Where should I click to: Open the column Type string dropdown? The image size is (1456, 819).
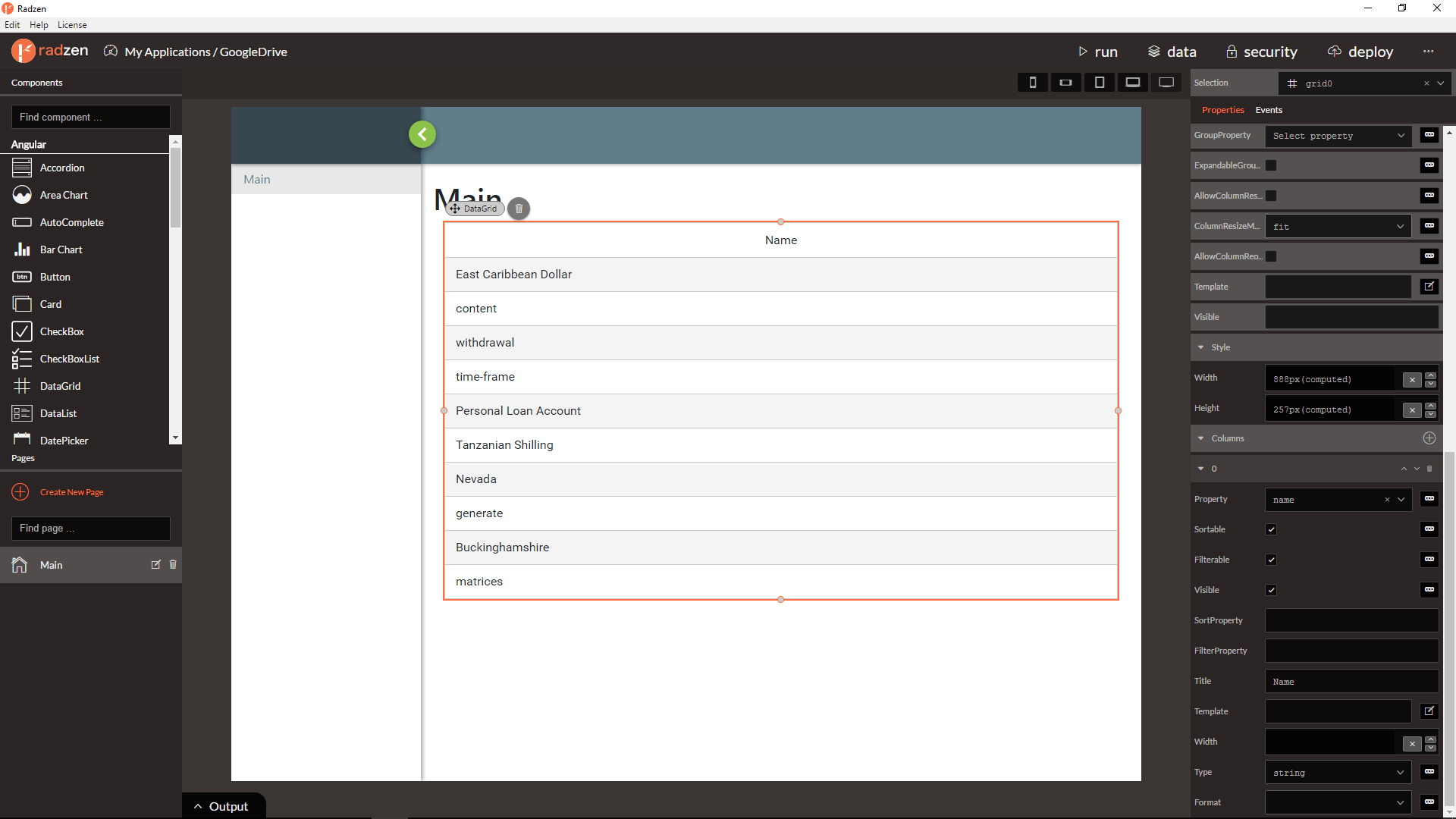1338,772
